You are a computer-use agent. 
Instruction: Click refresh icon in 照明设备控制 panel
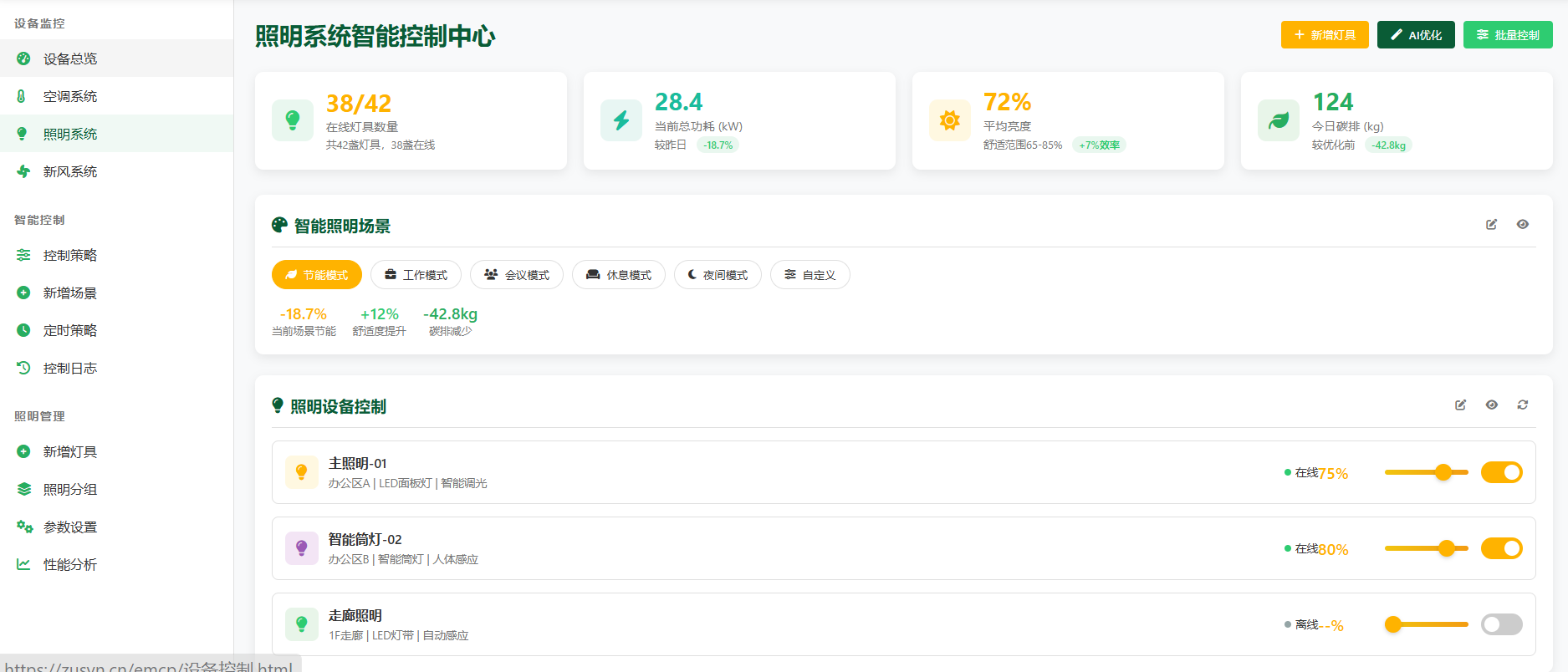(1522, 405)
